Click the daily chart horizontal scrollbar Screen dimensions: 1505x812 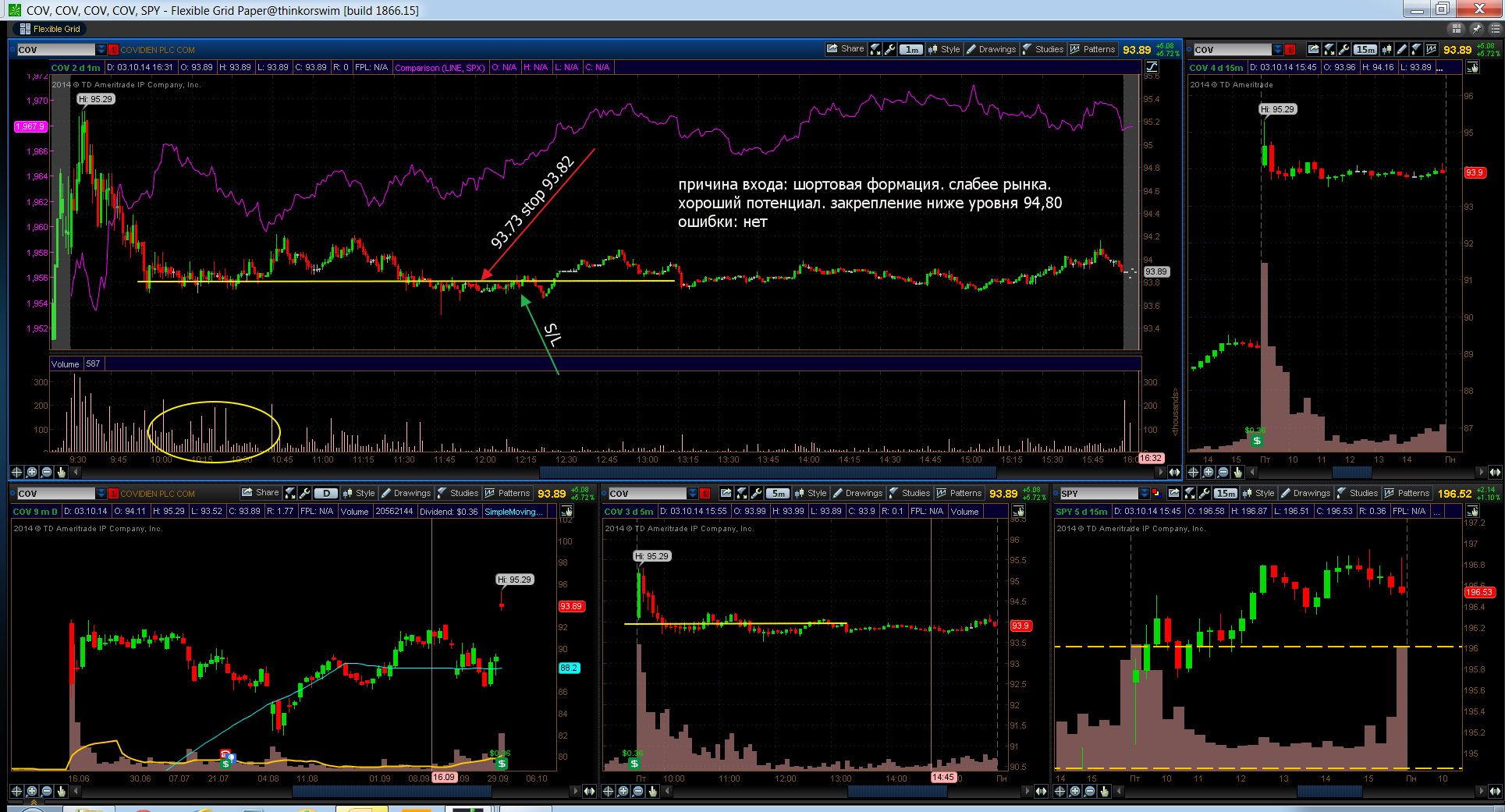click(x=392, y=791)
